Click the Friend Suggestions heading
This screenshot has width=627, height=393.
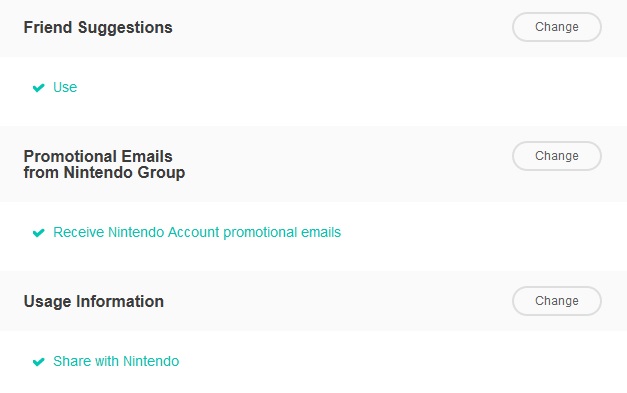coord(98,28)
